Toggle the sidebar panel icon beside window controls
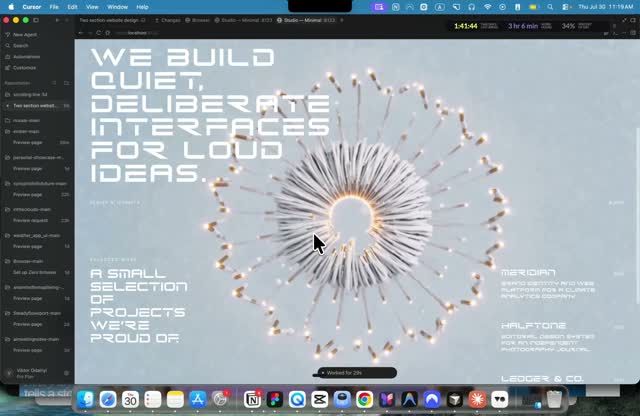This screenshot has width=640, height=416. pos(36,20)
